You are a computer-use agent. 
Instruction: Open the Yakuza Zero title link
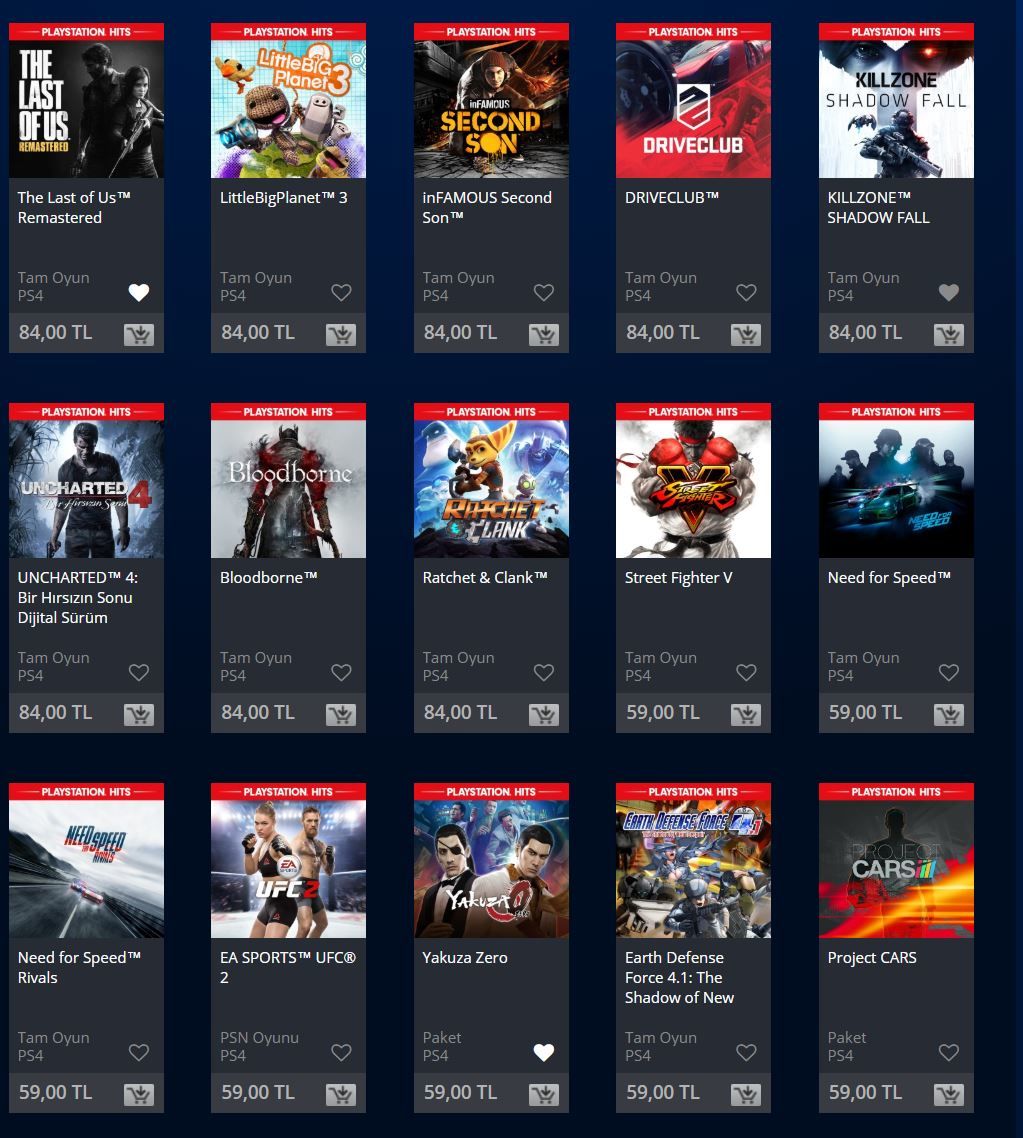pyautogui.click(x=465, y=957)
